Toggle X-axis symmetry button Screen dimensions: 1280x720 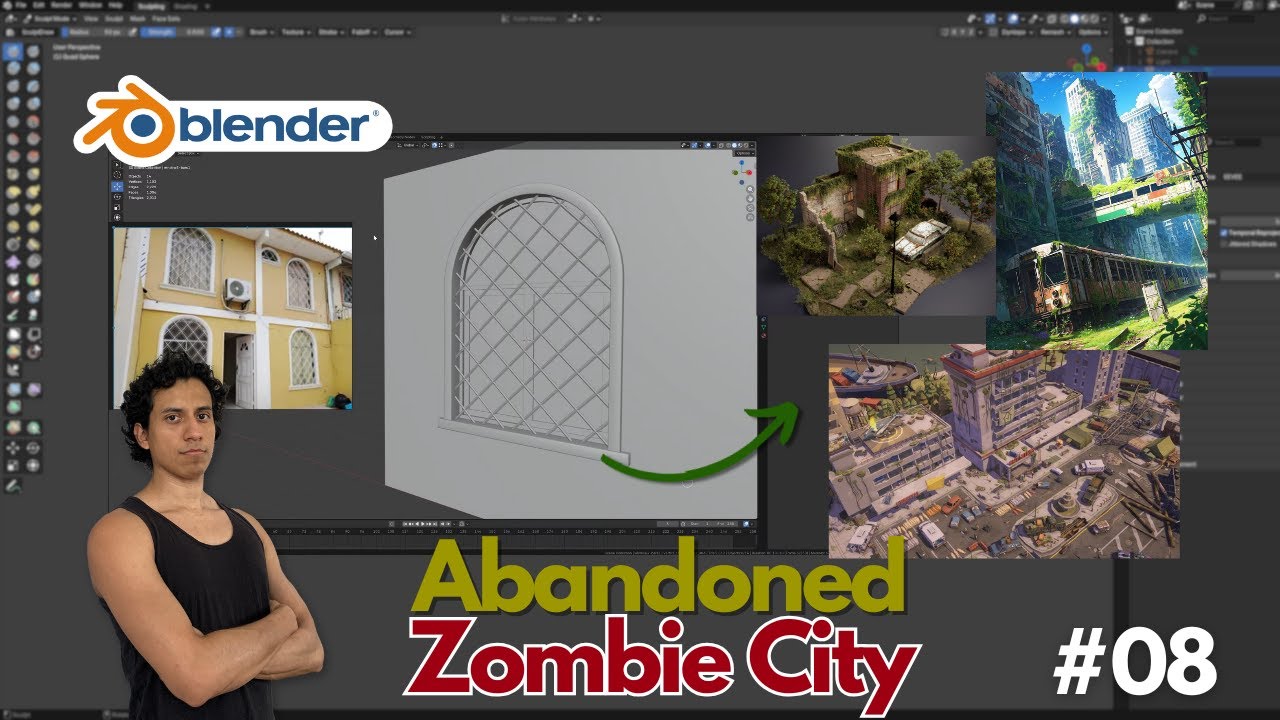pos(953,32)
